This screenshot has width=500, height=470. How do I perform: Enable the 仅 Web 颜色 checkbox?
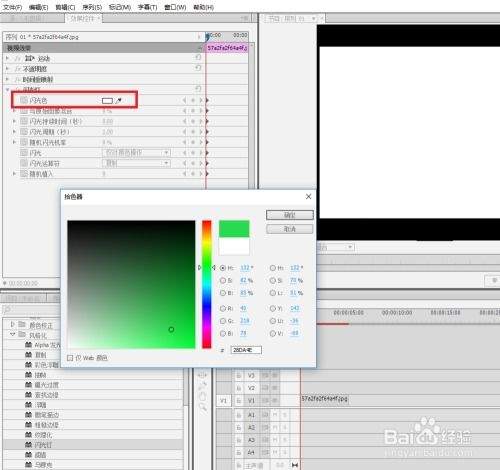70,358
